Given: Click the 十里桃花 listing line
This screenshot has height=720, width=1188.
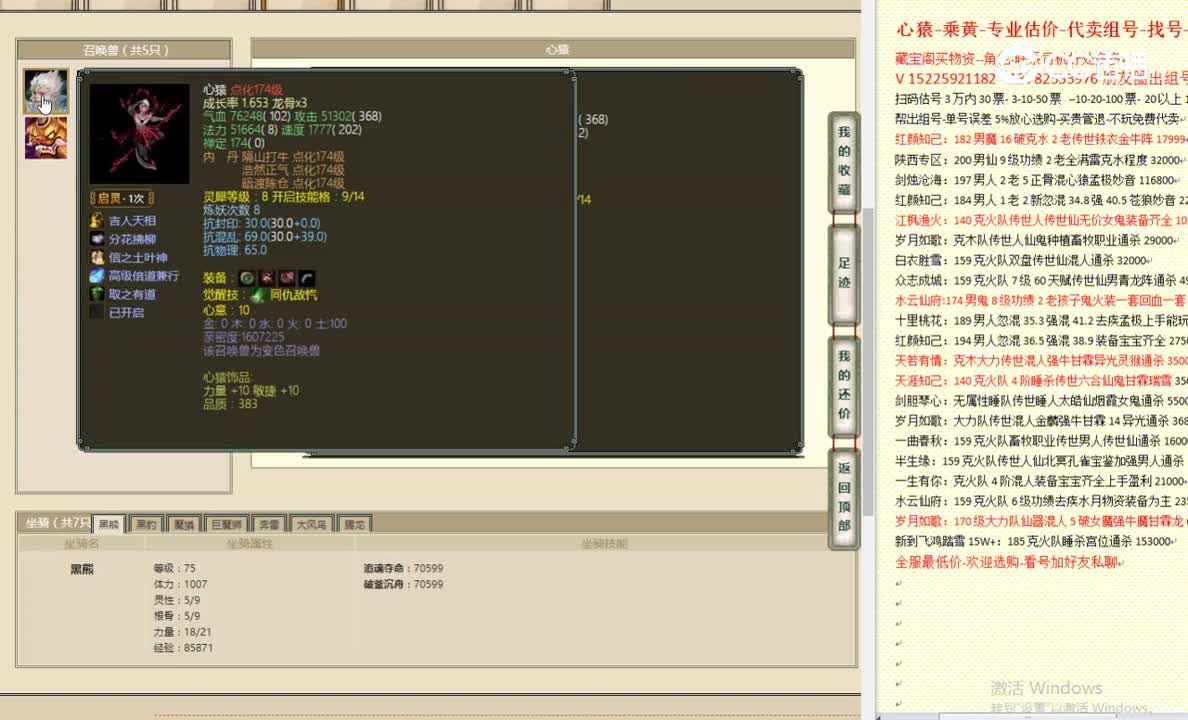Looking at the screenshot, I should click(x=1041, y=321).
